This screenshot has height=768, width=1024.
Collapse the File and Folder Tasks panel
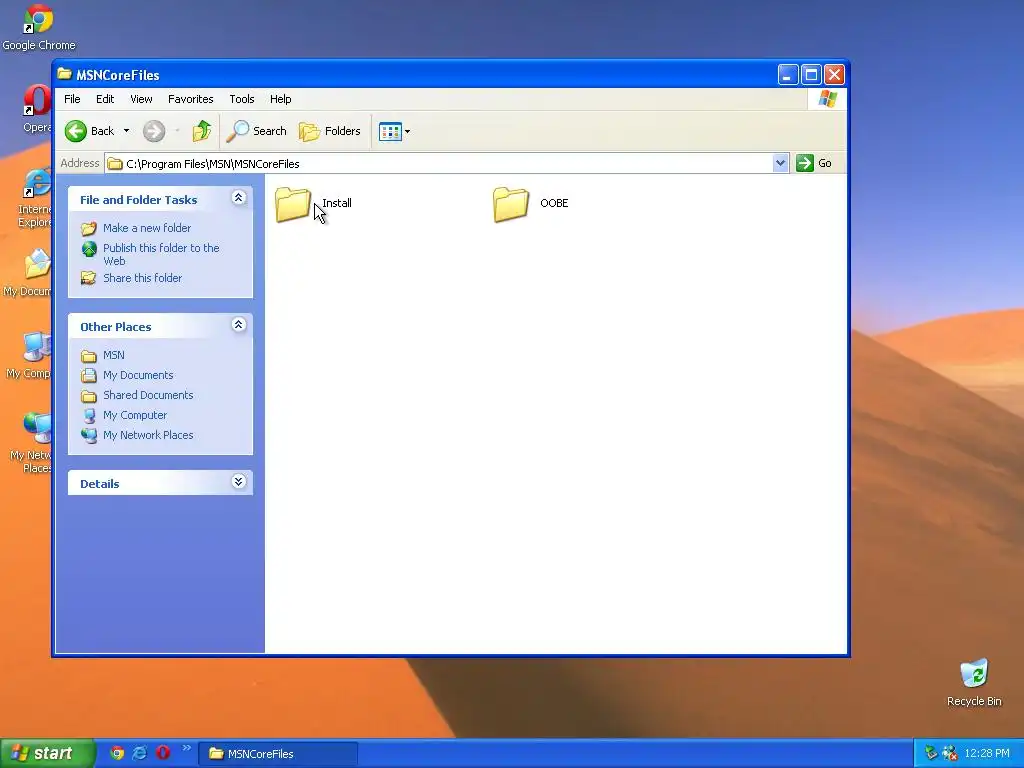pyautogui.click(x=238, y=198)
